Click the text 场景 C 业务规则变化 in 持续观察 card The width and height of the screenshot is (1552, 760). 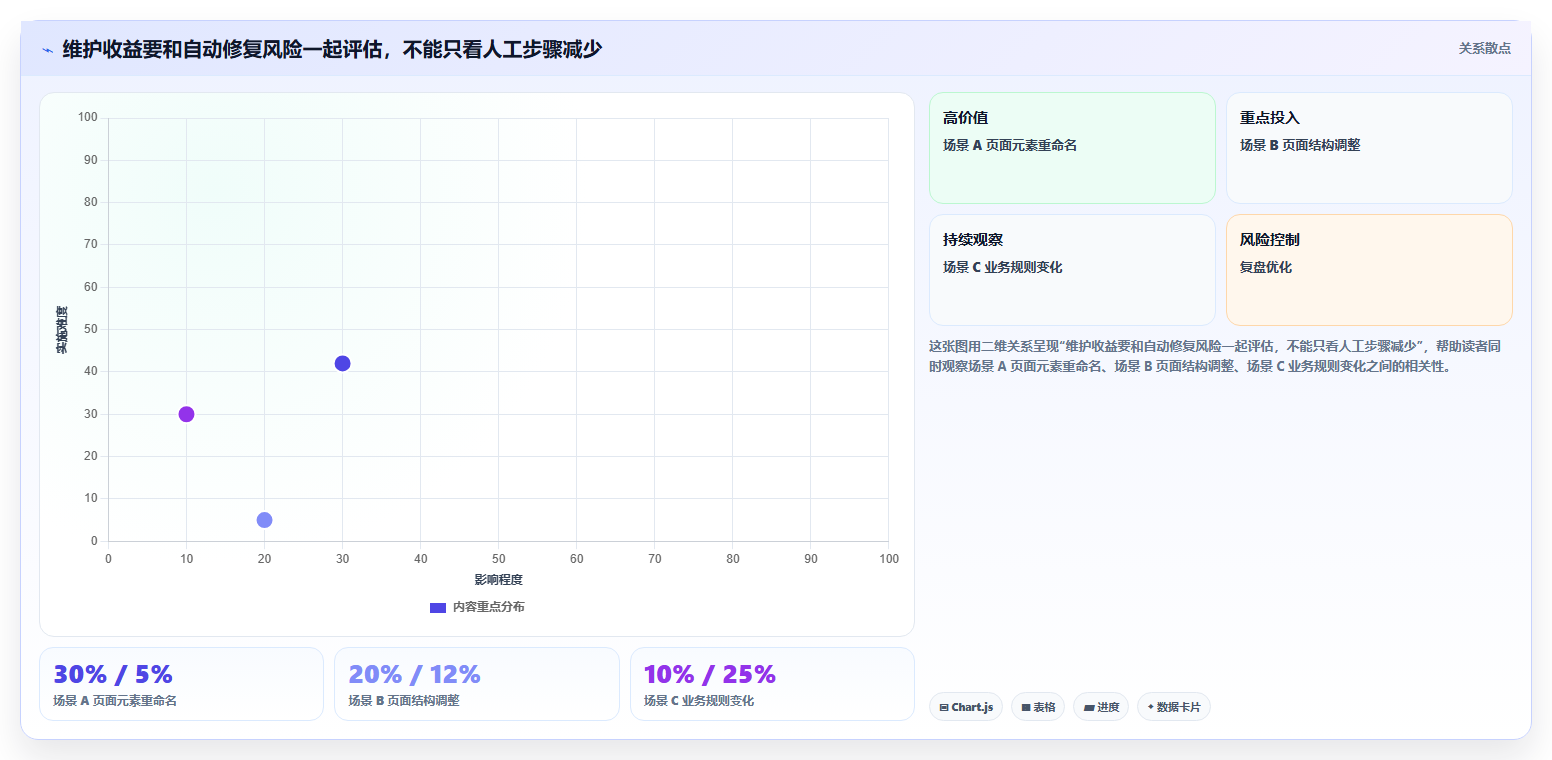(1003, 267)
